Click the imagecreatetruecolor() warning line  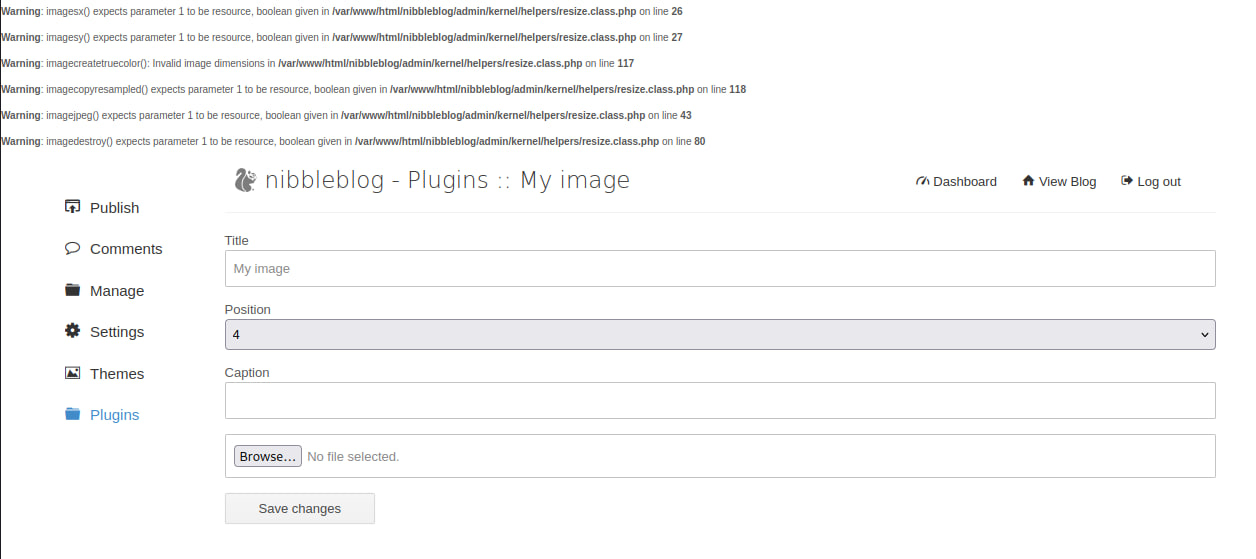point(317,63)
